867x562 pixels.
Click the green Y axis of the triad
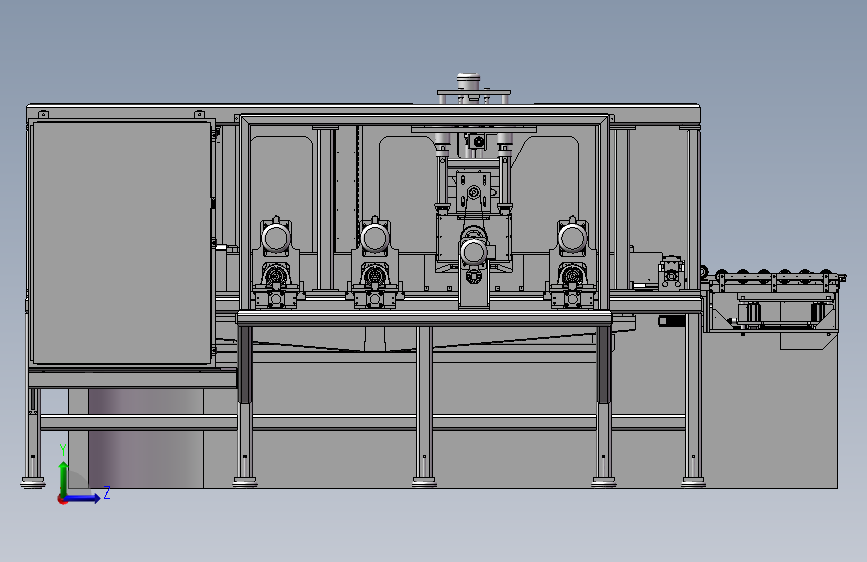[64, 478]
